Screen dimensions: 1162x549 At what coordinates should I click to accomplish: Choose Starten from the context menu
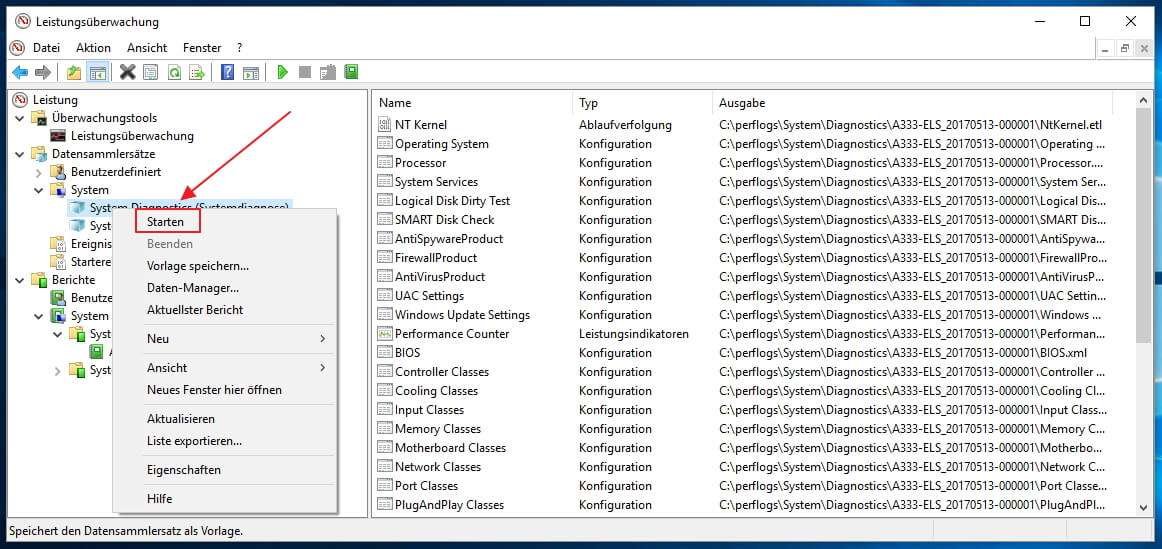click(x=166, y=222)
